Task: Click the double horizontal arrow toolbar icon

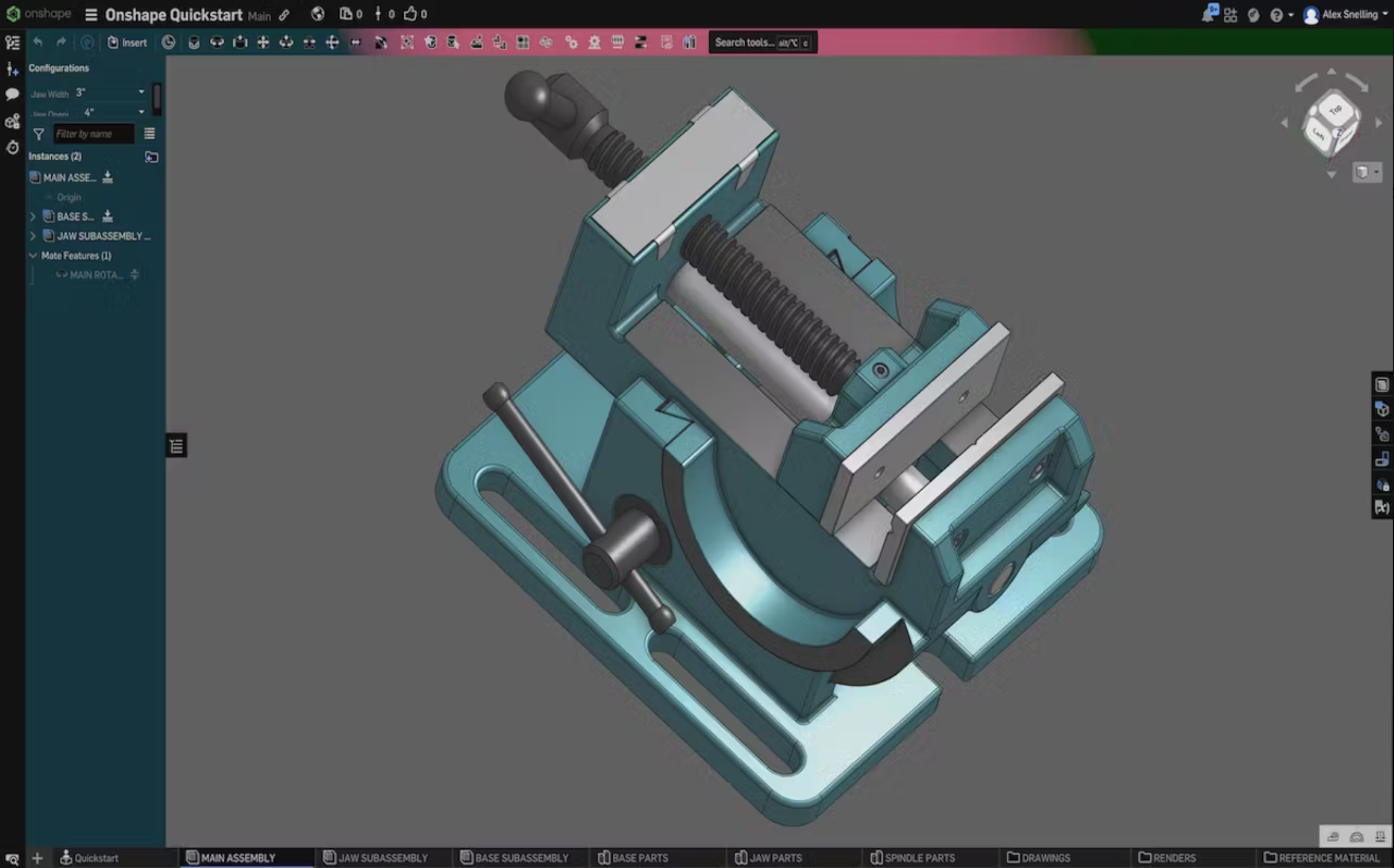Action: pyautogui.click(x=355, y=42)
